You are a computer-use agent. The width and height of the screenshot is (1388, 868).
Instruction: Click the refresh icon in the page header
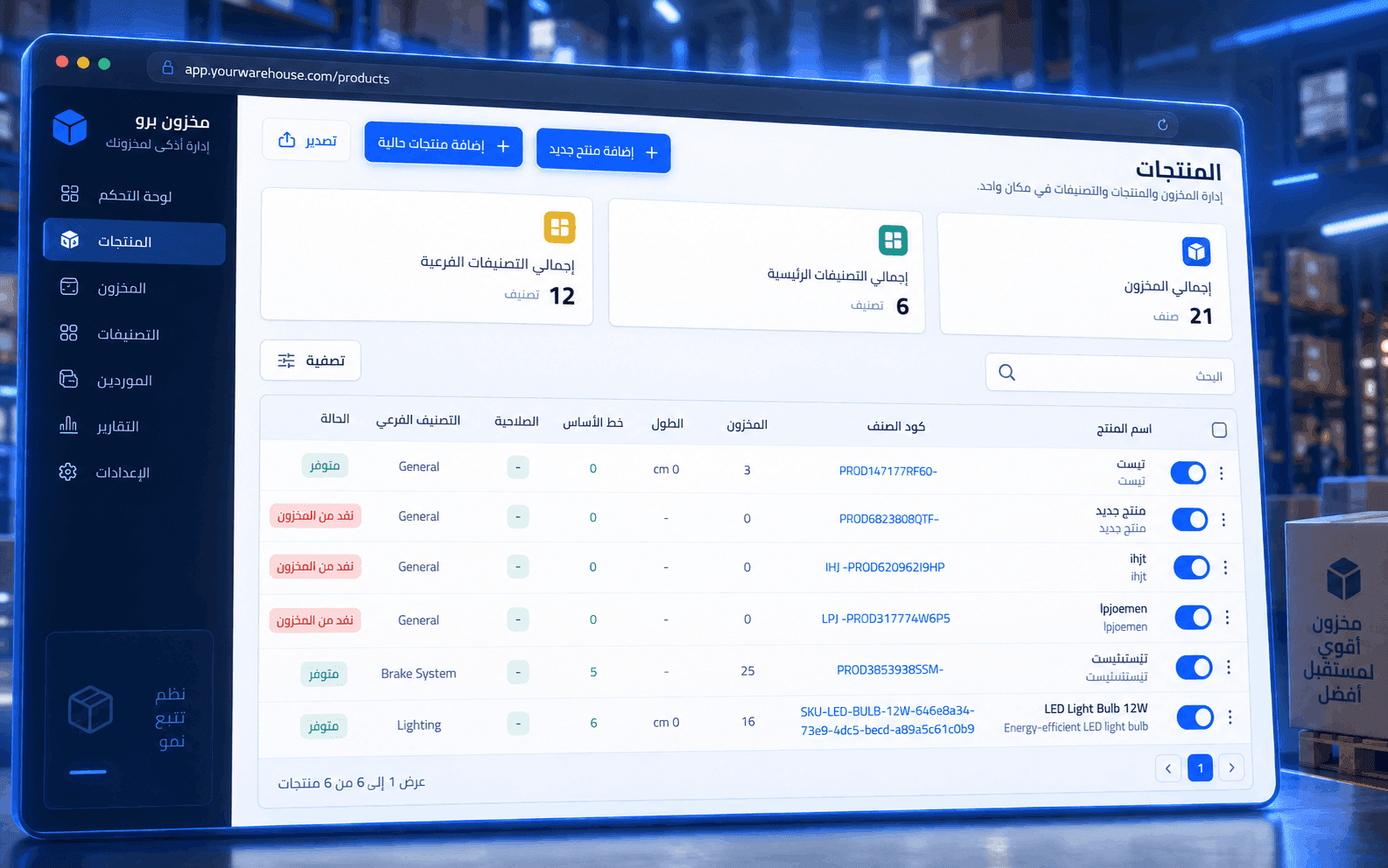1162,124
